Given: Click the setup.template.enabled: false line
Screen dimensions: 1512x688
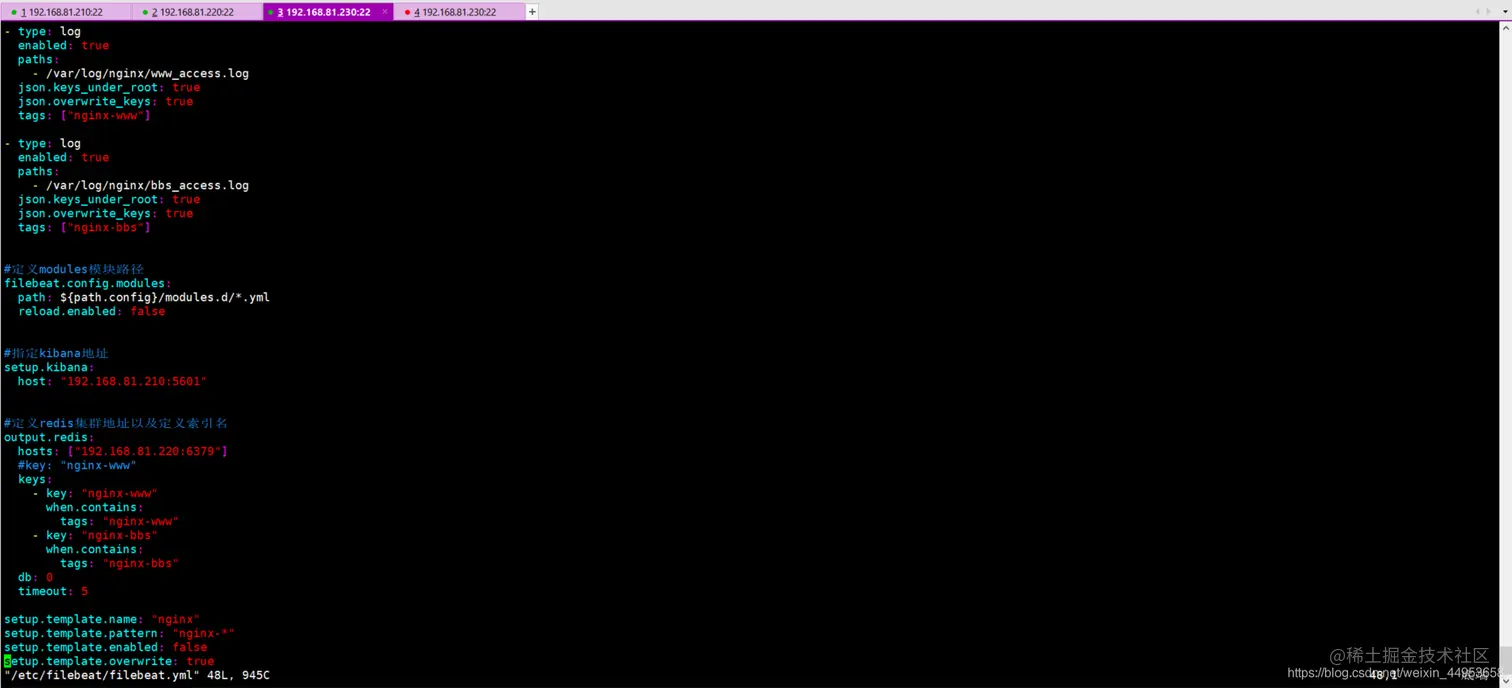Looking at the screenshot, I should 106,647.
